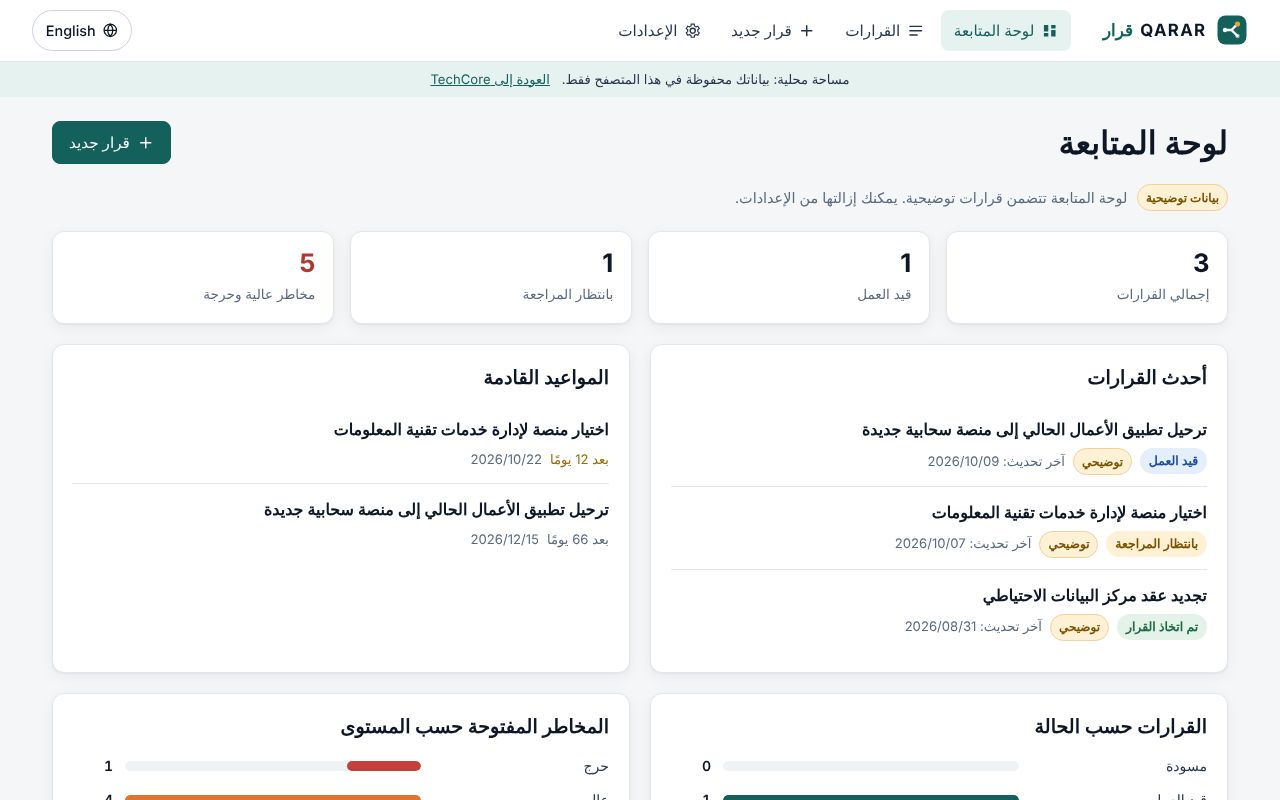This screenshot has height=800, width=1280.
Task: Select the إجمالي القرارات stat card
Action: pyautogui.click(x=1087, y=278)
